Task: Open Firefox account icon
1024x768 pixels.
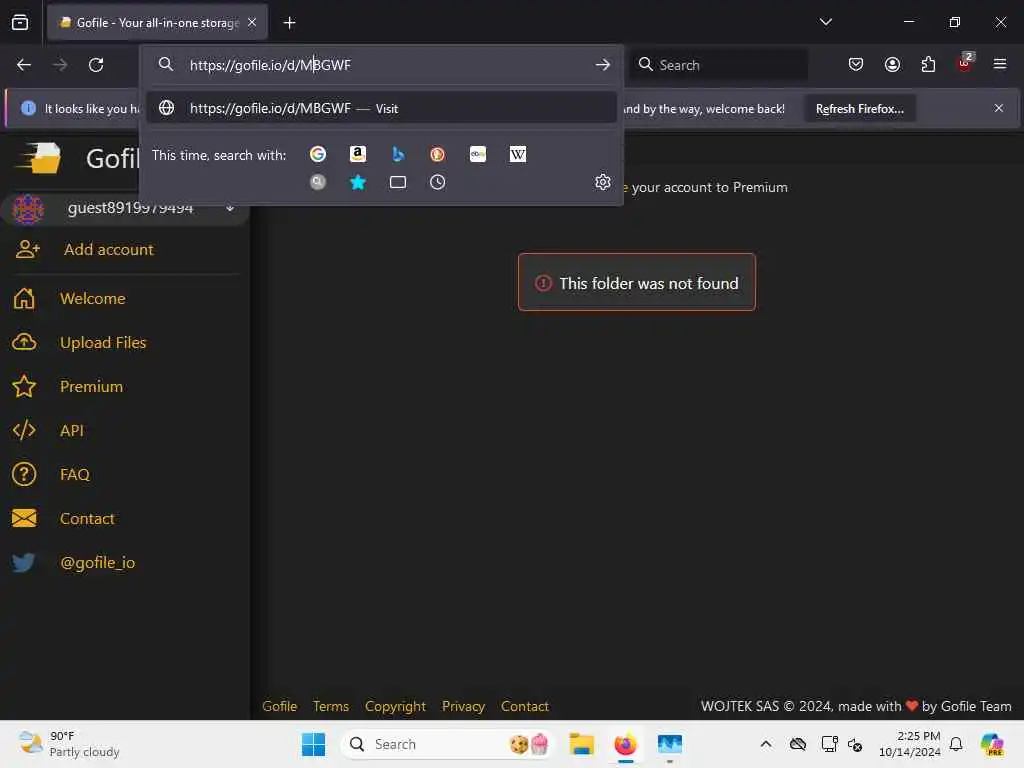Action: 892,65
